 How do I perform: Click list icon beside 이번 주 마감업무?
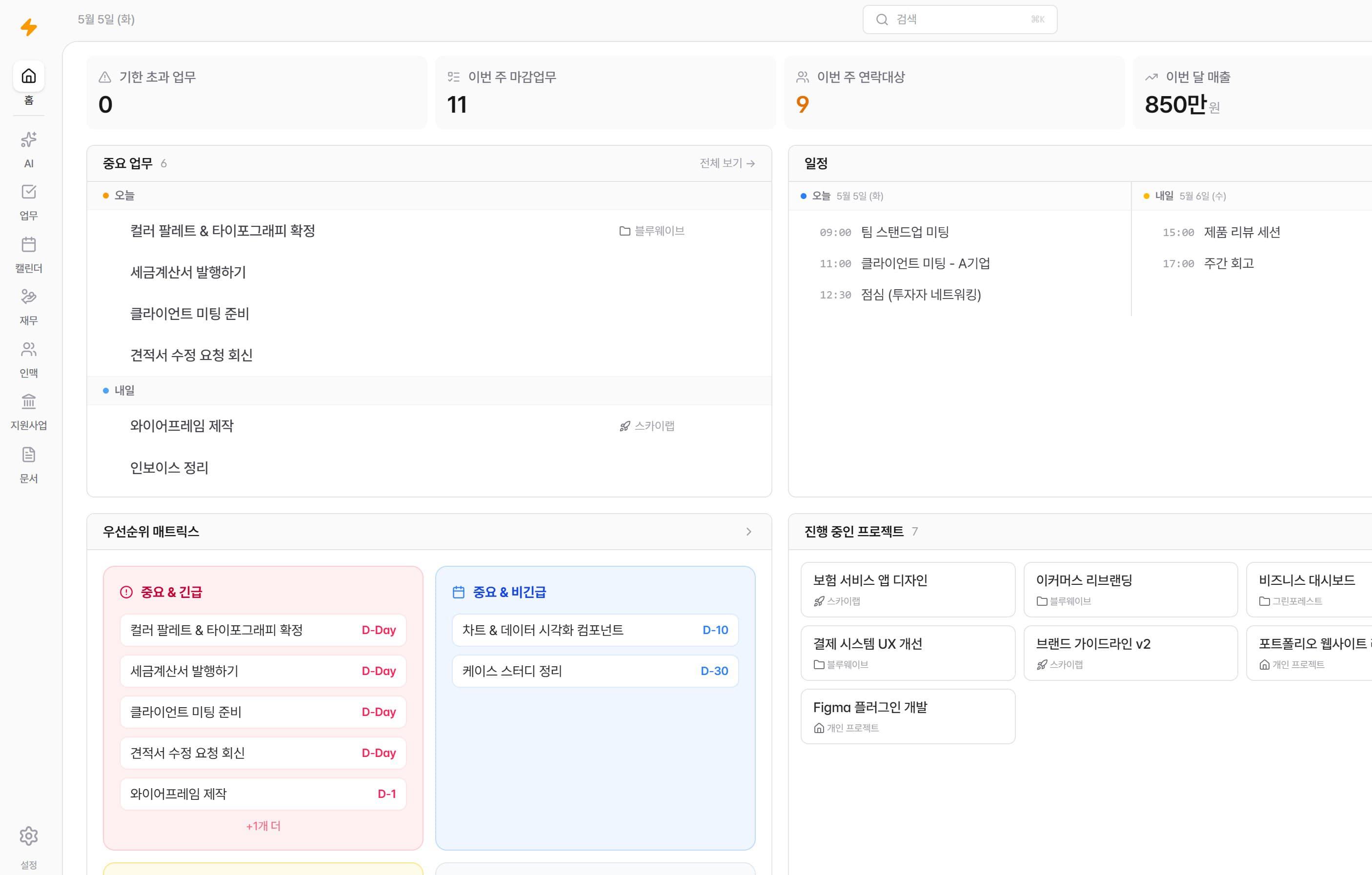[x=454, y=77]
